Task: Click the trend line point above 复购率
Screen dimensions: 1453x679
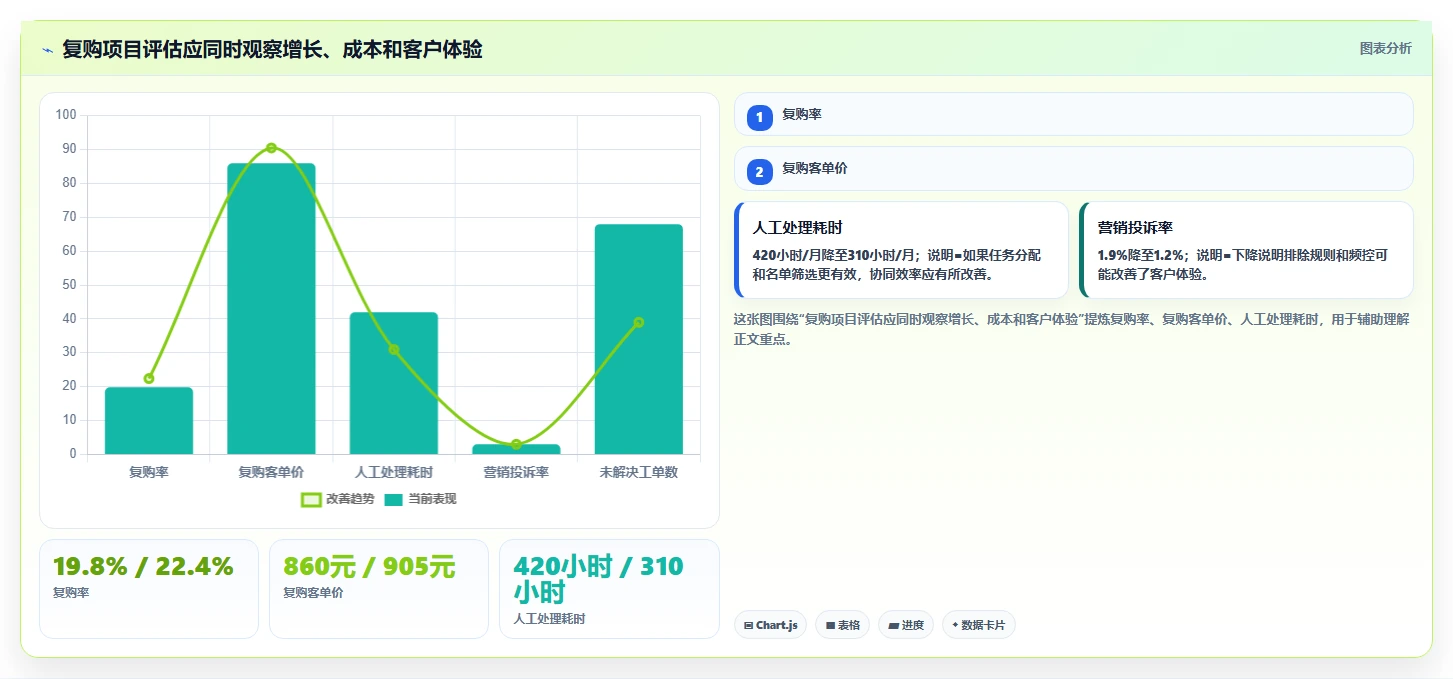Action: 149,378
